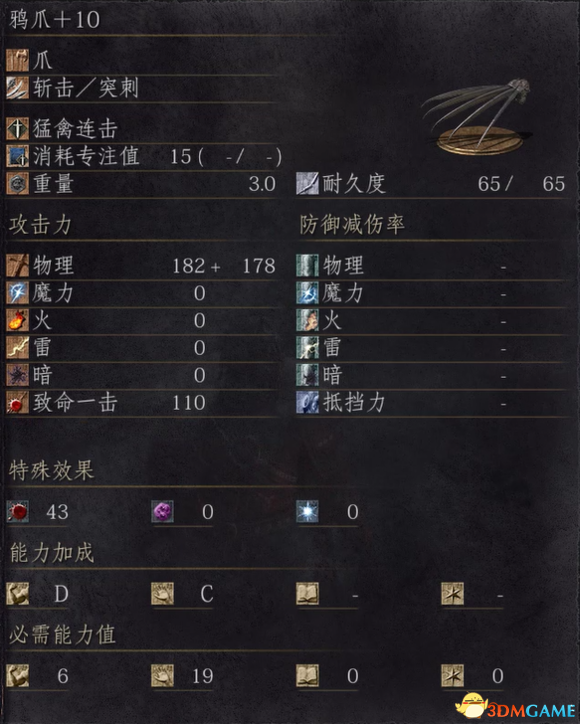Click the fire attack 火 icon
This screenshot has width=580, height=724.
18,320
